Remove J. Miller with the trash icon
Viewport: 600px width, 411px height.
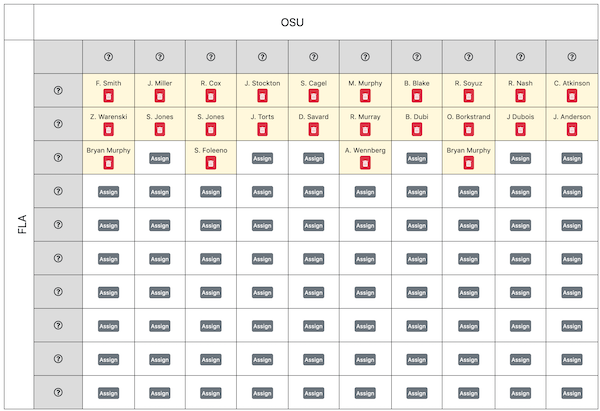pyautogui.click(x=160, y=96)
